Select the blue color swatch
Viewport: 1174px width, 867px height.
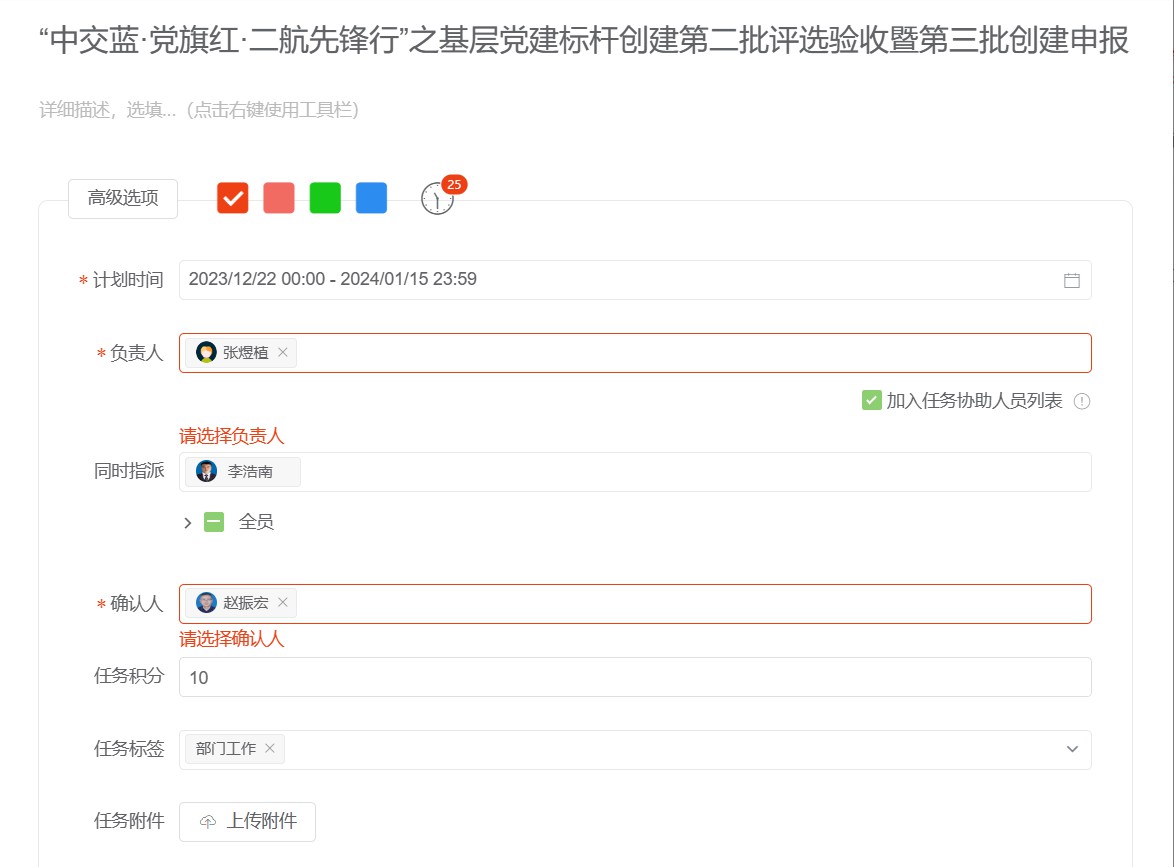371,198
